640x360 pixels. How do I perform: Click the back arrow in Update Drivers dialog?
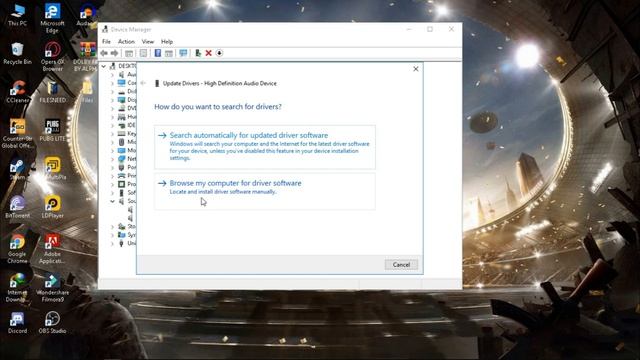click(143, 83)
